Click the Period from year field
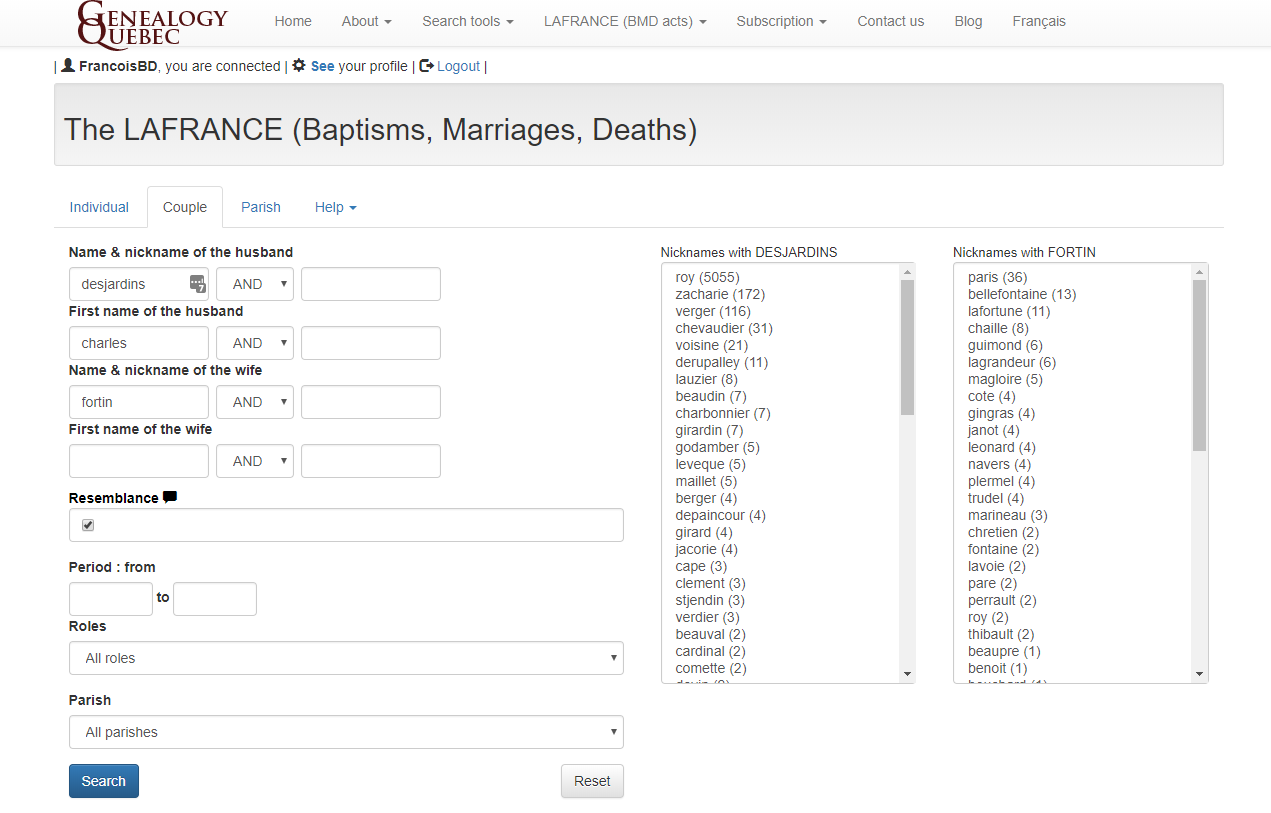This screenshot has height=813, width=1271. [x=111, y=599]
